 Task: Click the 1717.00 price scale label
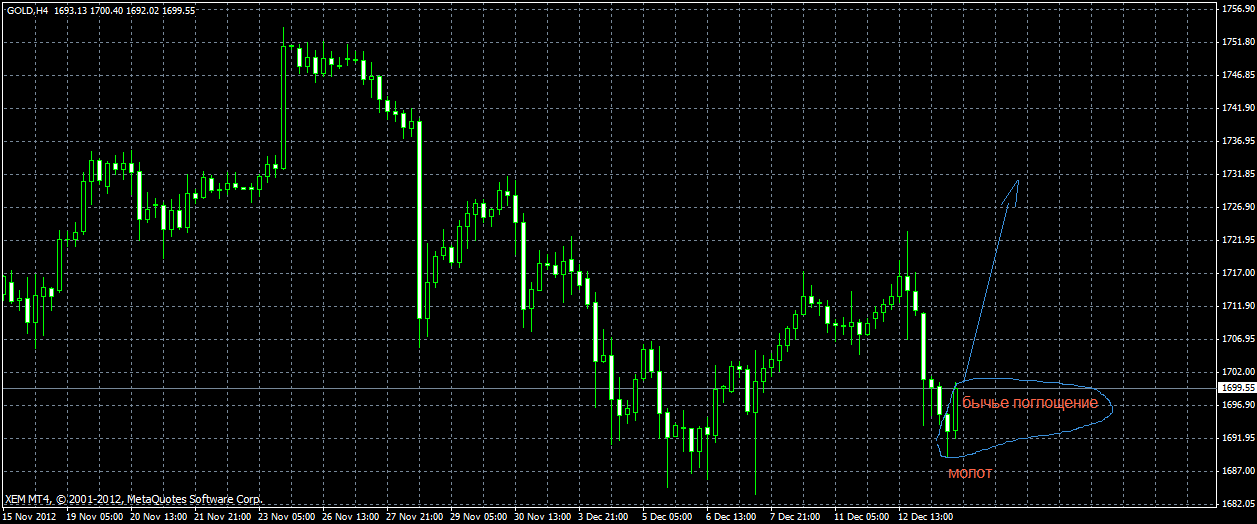(1238, 273)
